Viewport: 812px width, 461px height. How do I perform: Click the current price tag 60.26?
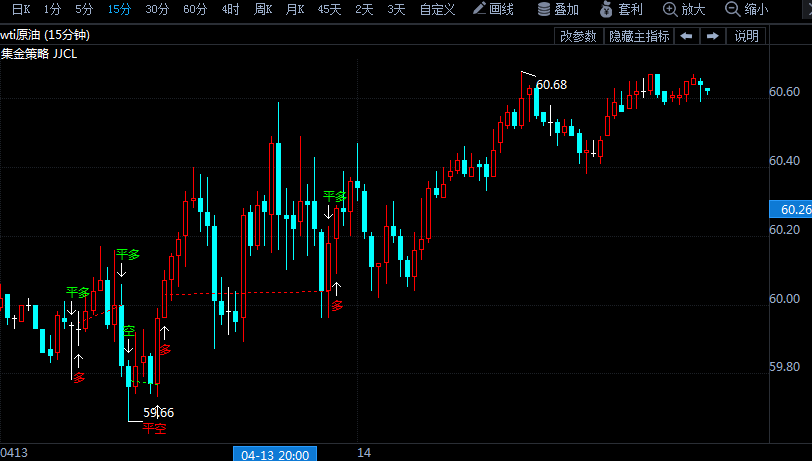click(x=791, y=209)
